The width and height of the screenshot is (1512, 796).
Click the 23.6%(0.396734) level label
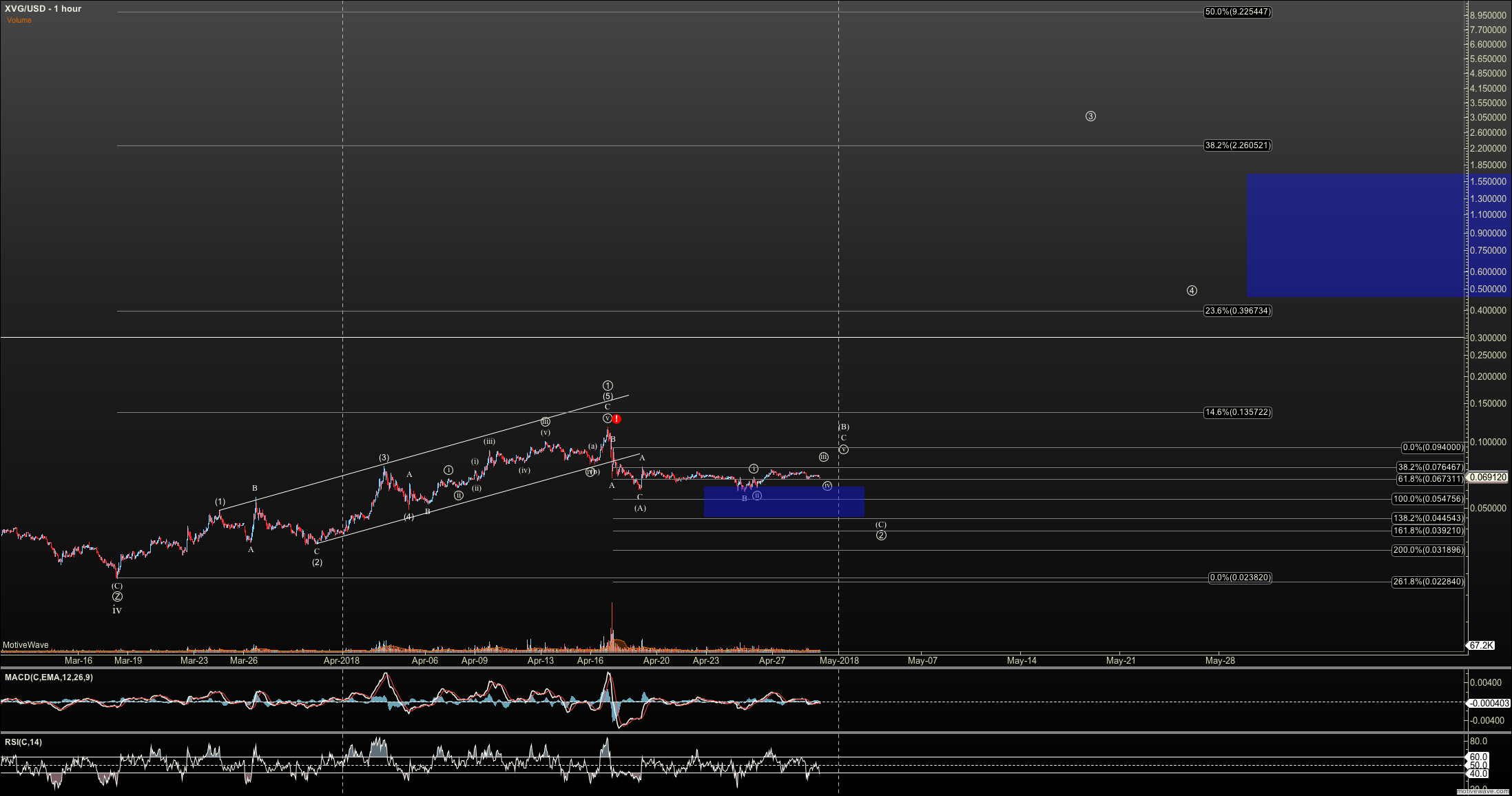(1237, 311)
